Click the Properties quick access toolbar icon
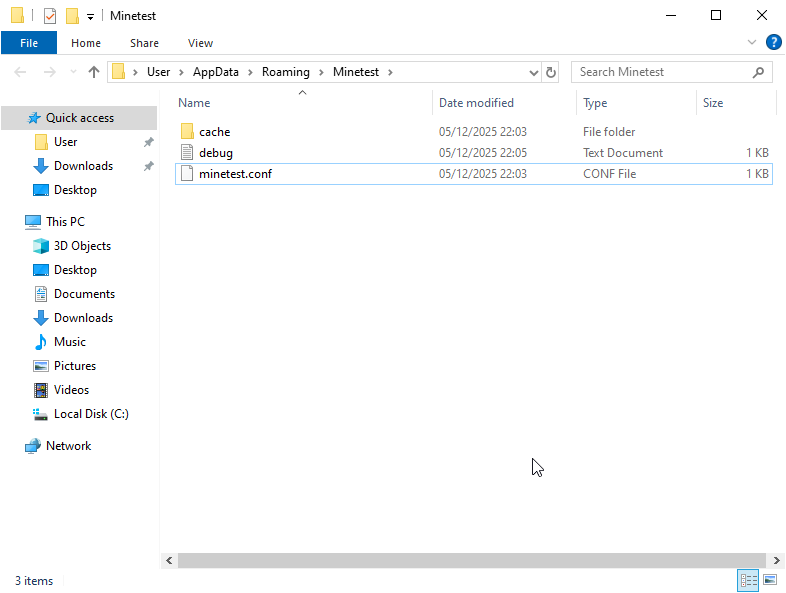The image size is (786, 593). tap(50, 16)
